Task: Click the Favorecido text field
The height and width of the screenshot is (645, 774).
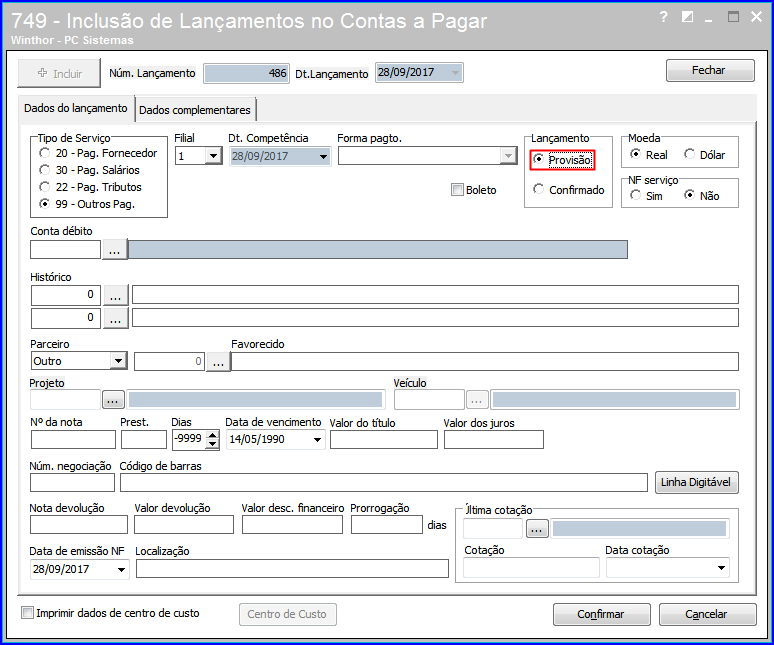Action: coord(485,361)
